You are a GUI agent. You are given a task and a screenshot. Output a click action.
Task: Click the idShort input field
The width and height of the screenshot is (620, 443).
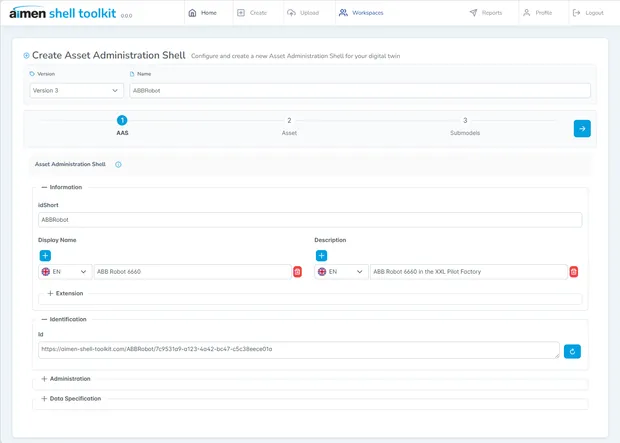(x=310, y=220)
